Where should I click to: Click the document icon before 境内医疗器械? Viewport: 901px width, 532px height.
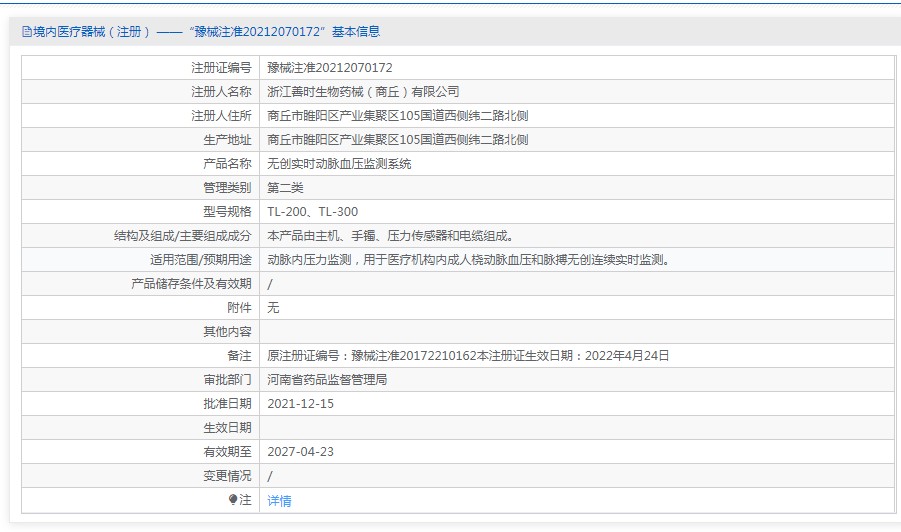tap(27, 32)
